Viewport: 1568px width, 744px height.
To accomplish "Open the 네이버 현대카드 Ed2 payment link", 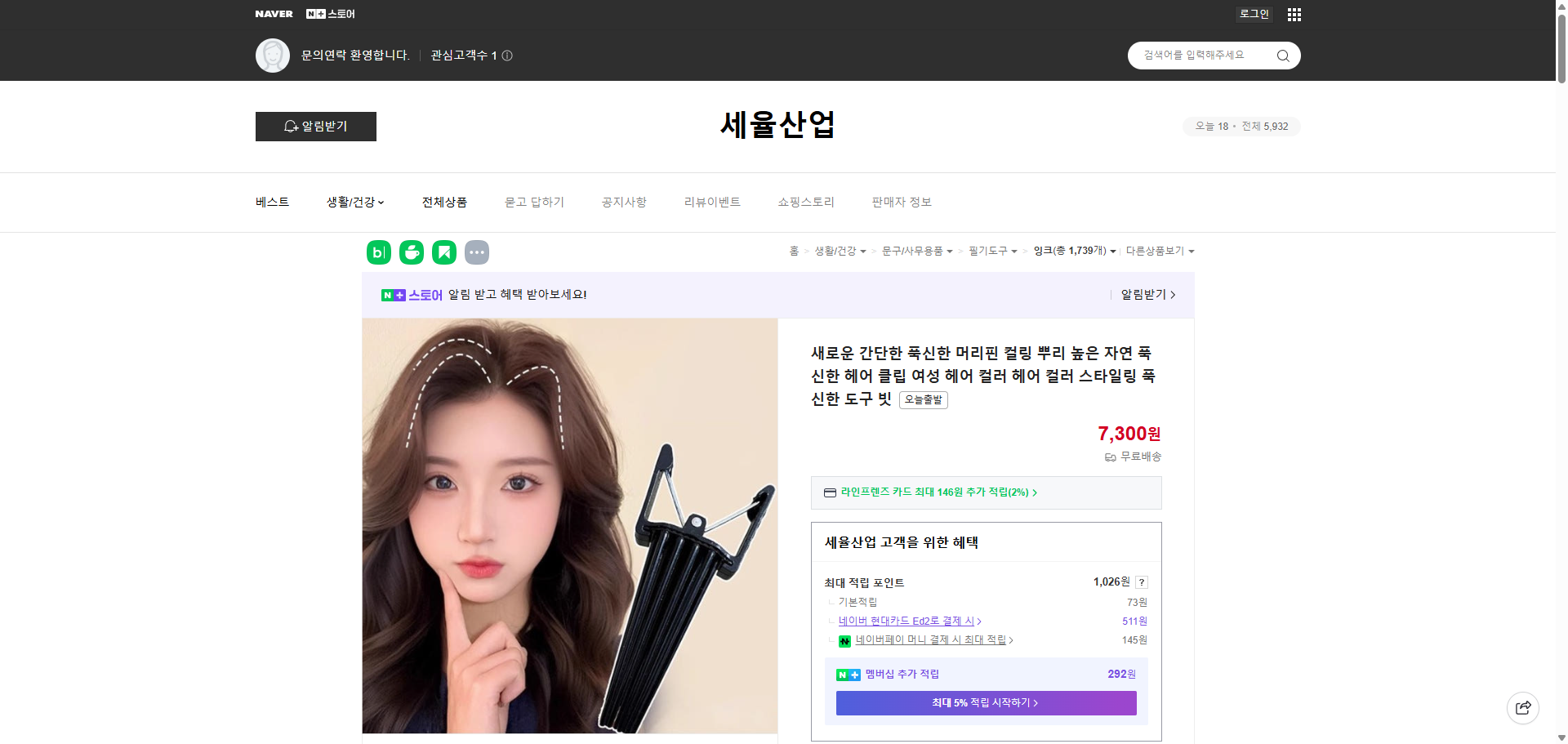I will [x=908, y=621].
